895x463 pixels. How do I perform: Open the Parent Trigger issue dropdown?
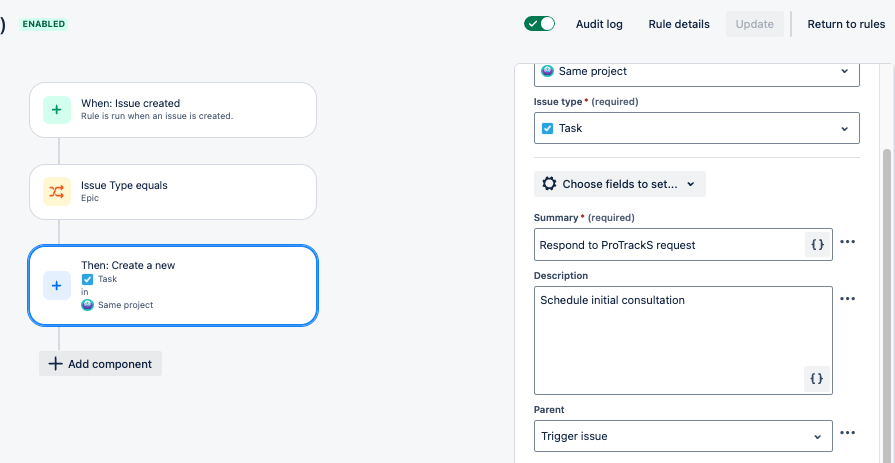(683, 436)
